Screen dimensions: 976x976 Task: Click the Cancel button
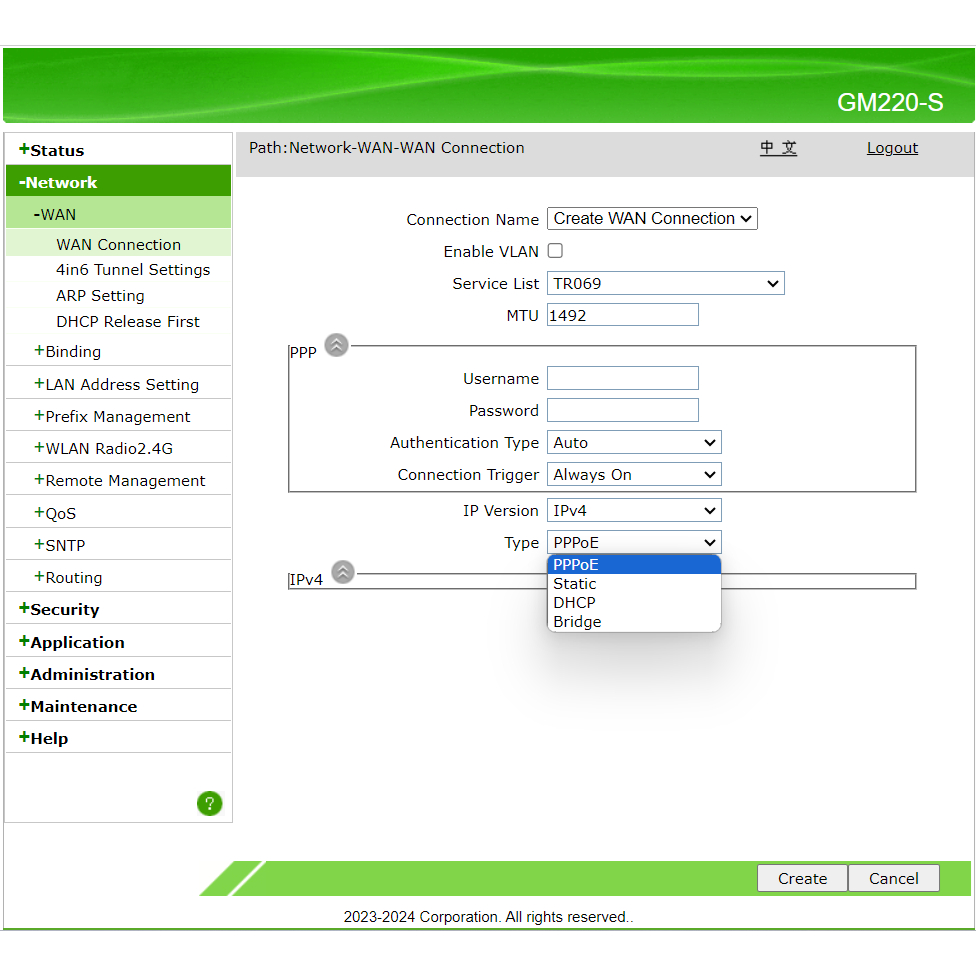[x=893, y=879]
